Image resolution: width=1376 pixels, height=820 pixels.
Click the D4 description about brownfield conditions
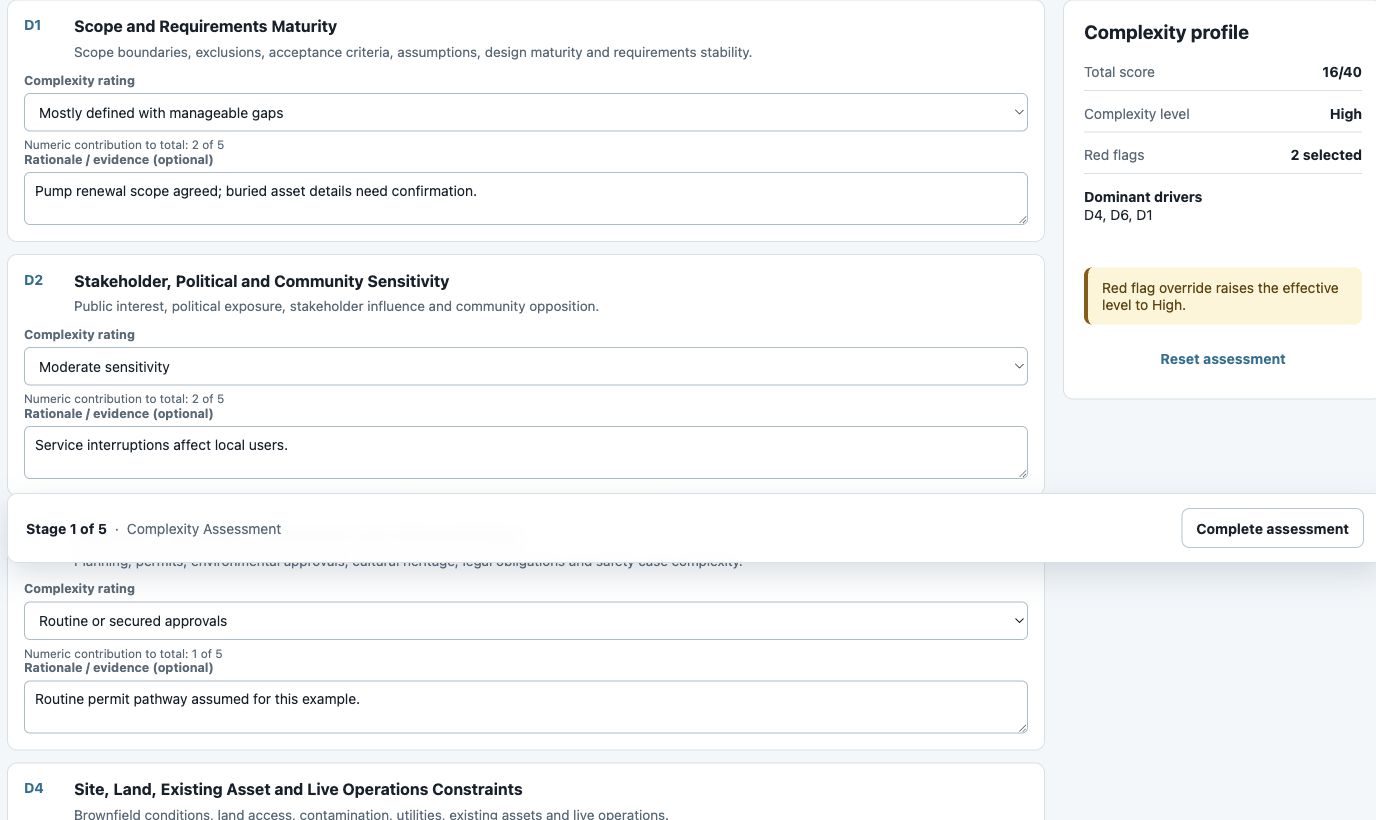(371, 814)
